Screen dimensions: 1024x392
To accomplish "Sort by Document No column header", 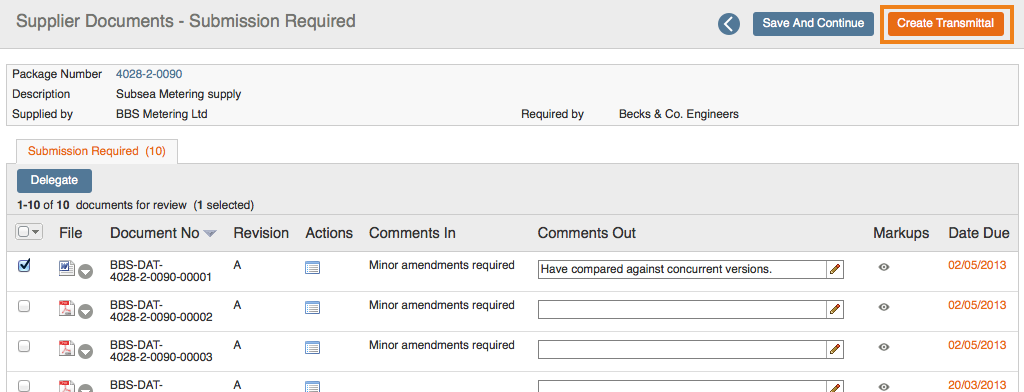I will (163, 233).
